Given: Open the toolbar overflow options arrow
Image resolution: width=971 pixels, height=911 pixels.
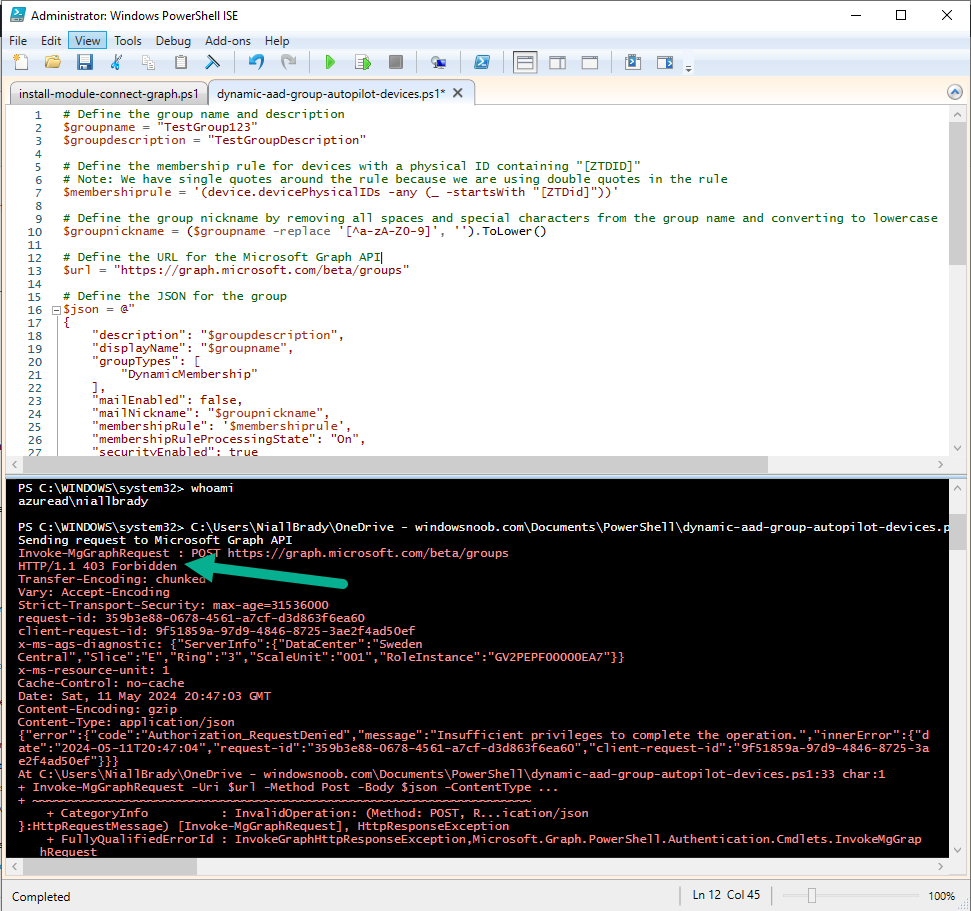Looking at the screenshot, I should (689, 68).
